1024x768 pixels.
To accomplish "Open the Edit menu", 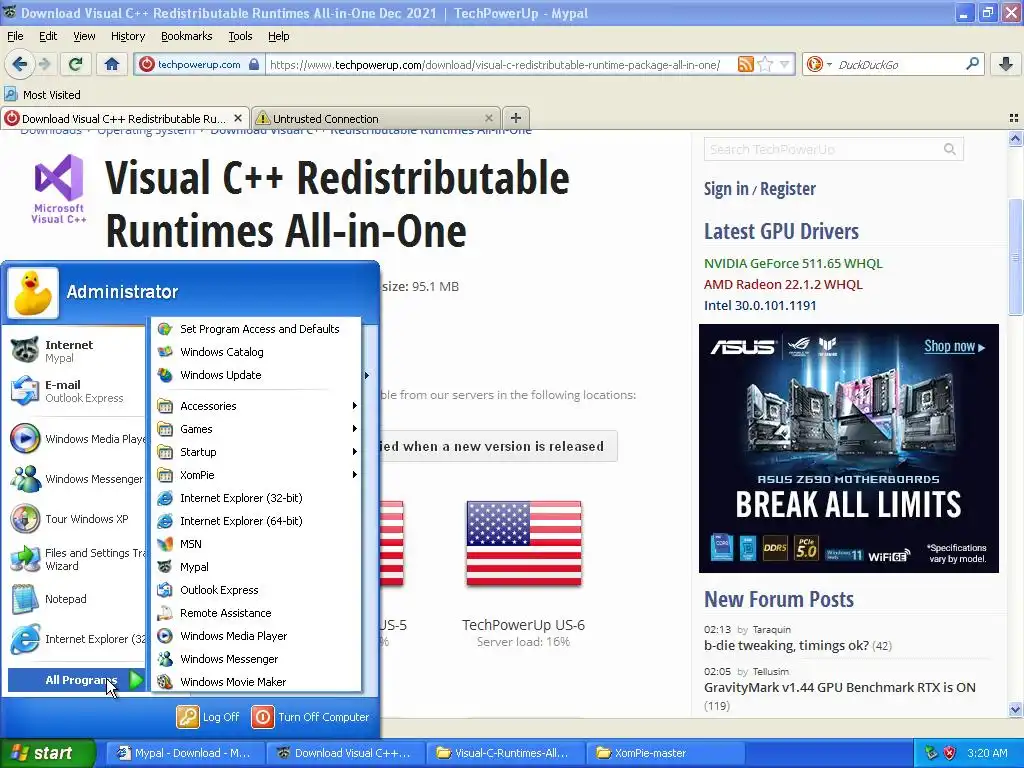I will click(x=48, y=36).
